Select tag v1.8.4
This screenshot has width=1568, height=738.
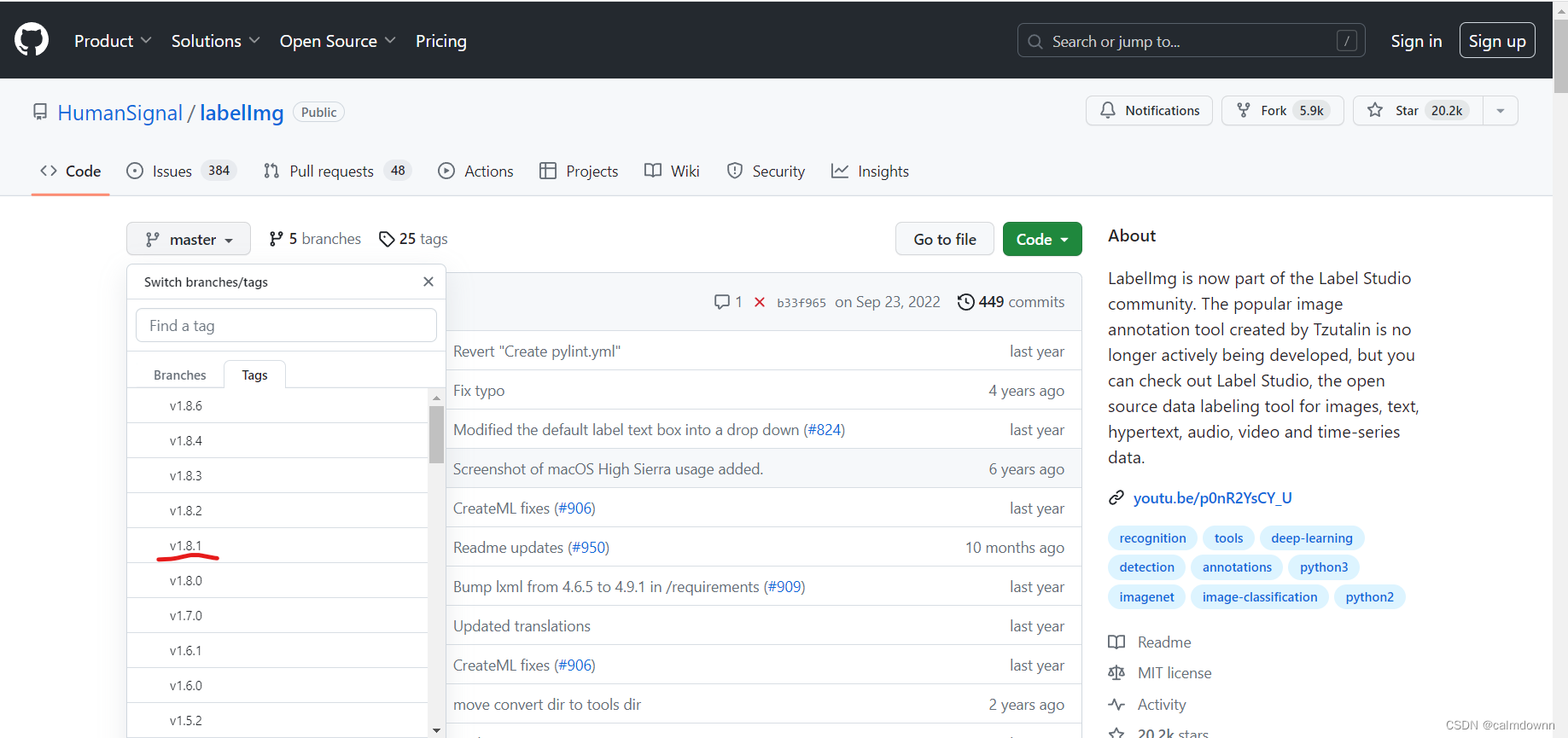pyautogui.click(x=277, y=440)
